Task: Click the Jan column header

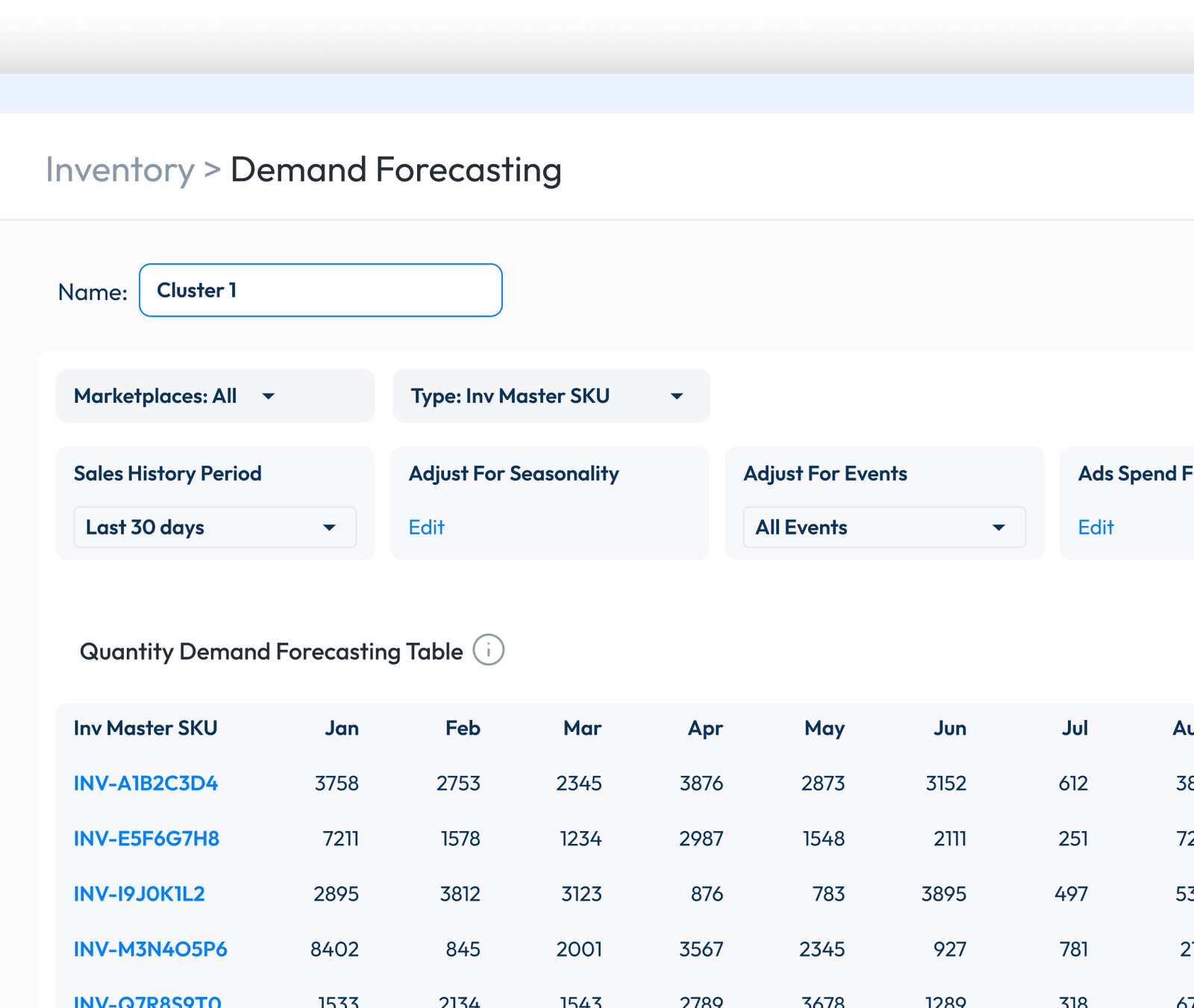Action: [x=342, y=728]
